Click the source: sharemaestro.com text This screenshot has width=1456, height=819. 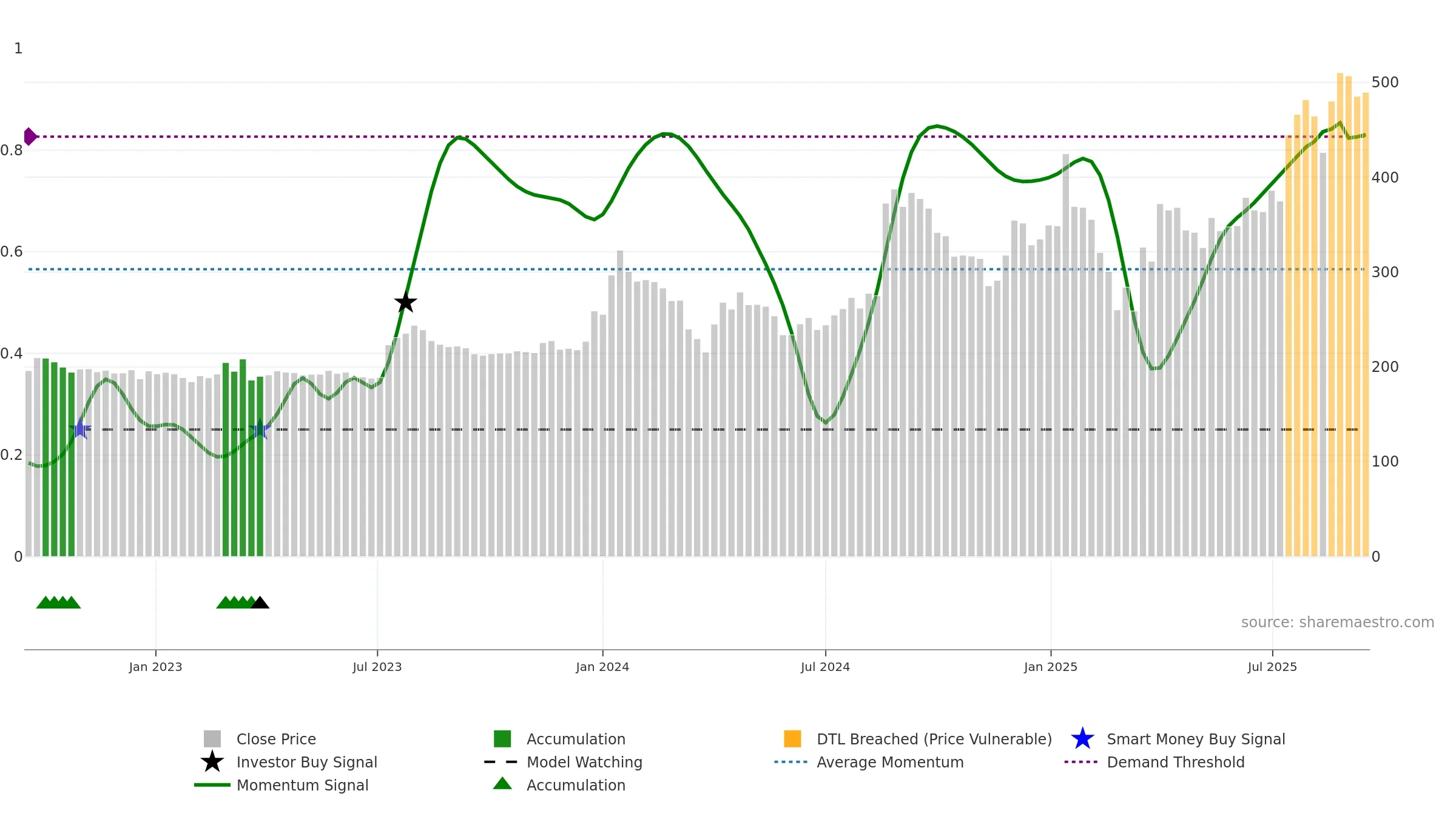tap(1338, 622)
